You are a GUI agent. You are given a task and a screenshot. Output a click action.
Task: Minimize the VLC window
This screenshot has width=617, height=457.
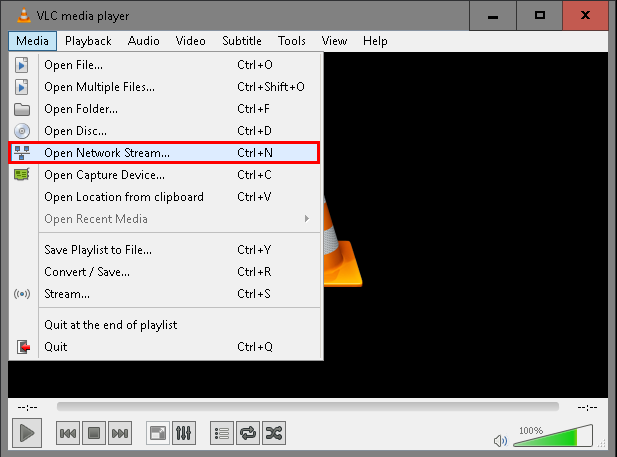(x=493, y=16)
